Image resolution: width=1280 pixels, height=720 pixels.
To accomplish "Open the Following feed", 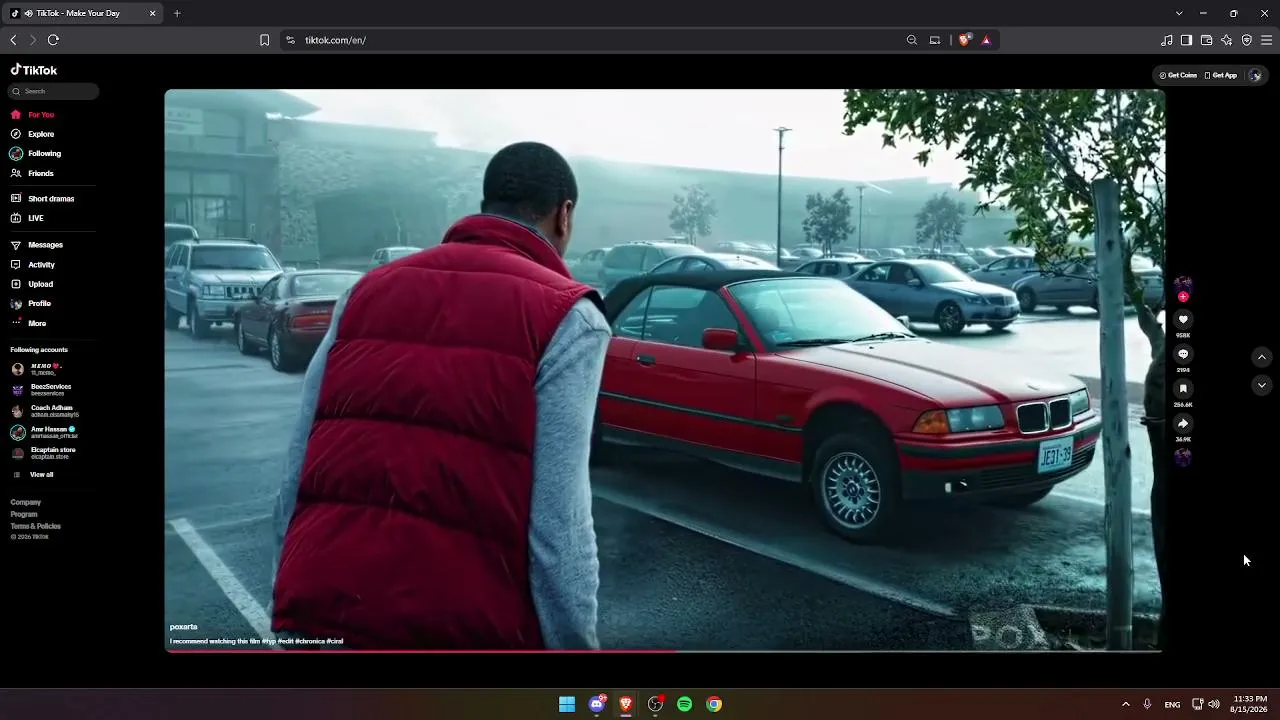I will 36,154.
